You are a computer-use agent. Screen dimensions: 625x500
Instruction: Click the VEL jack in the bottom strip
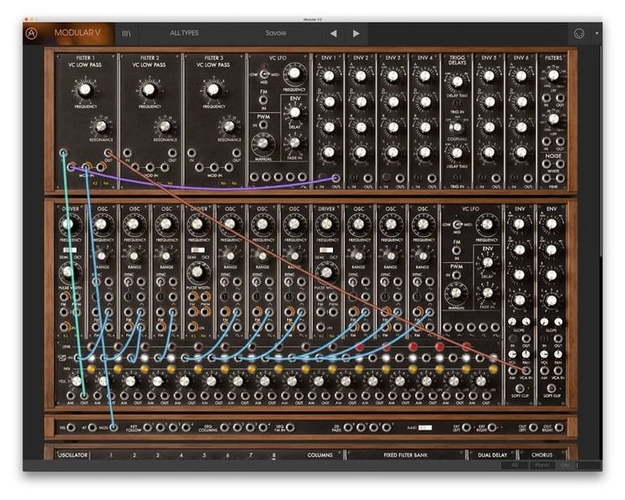tap(71, 428)
